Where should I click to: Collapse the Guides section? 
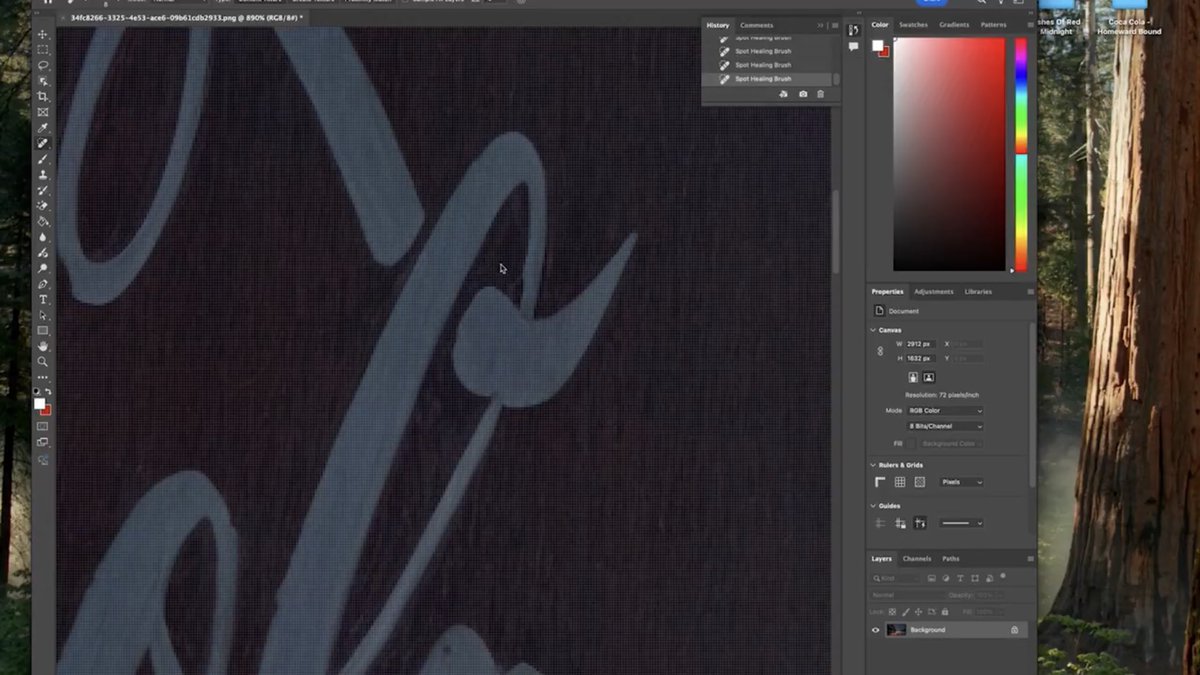873,506
